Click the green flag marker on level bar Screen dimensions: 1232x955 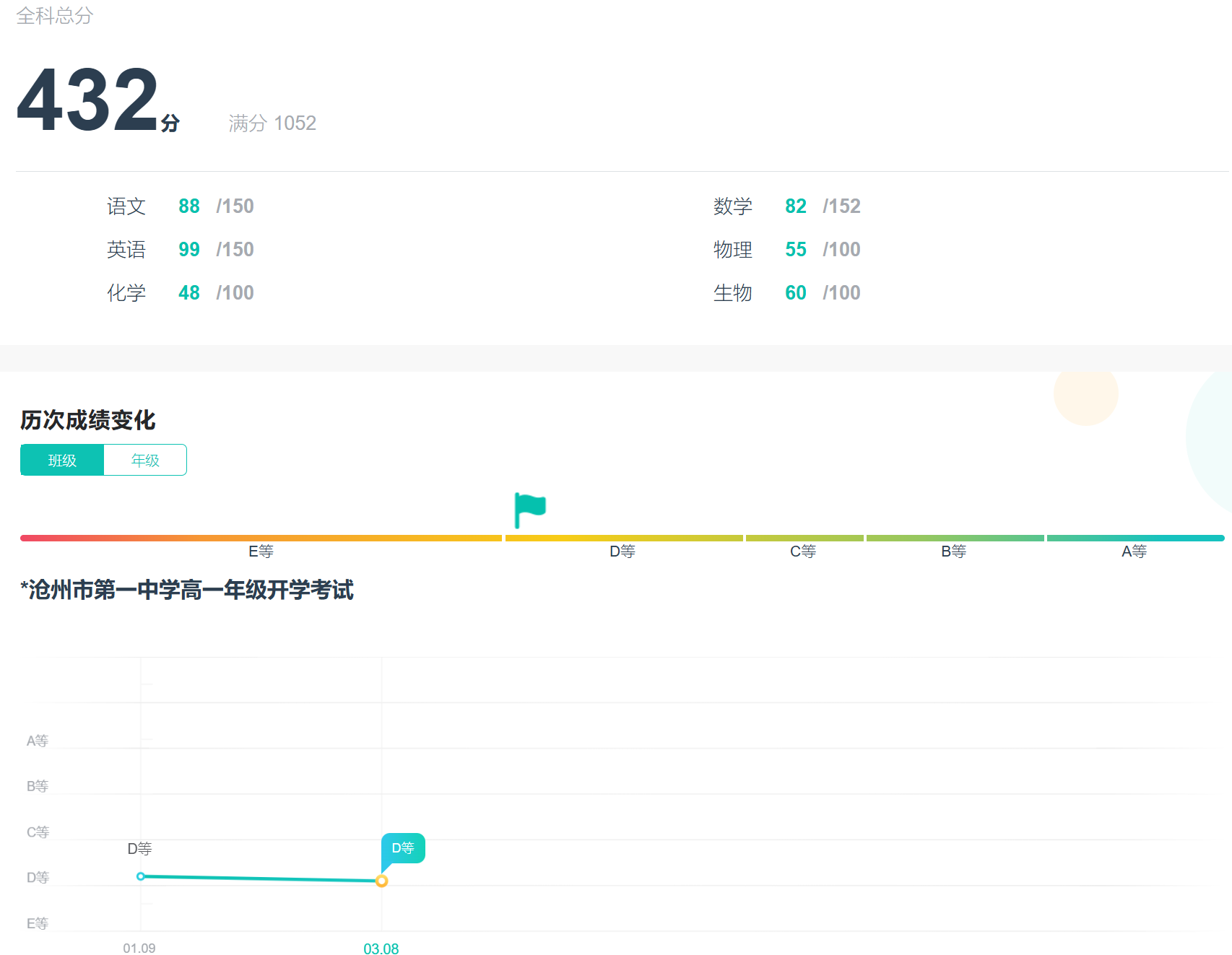530,510
